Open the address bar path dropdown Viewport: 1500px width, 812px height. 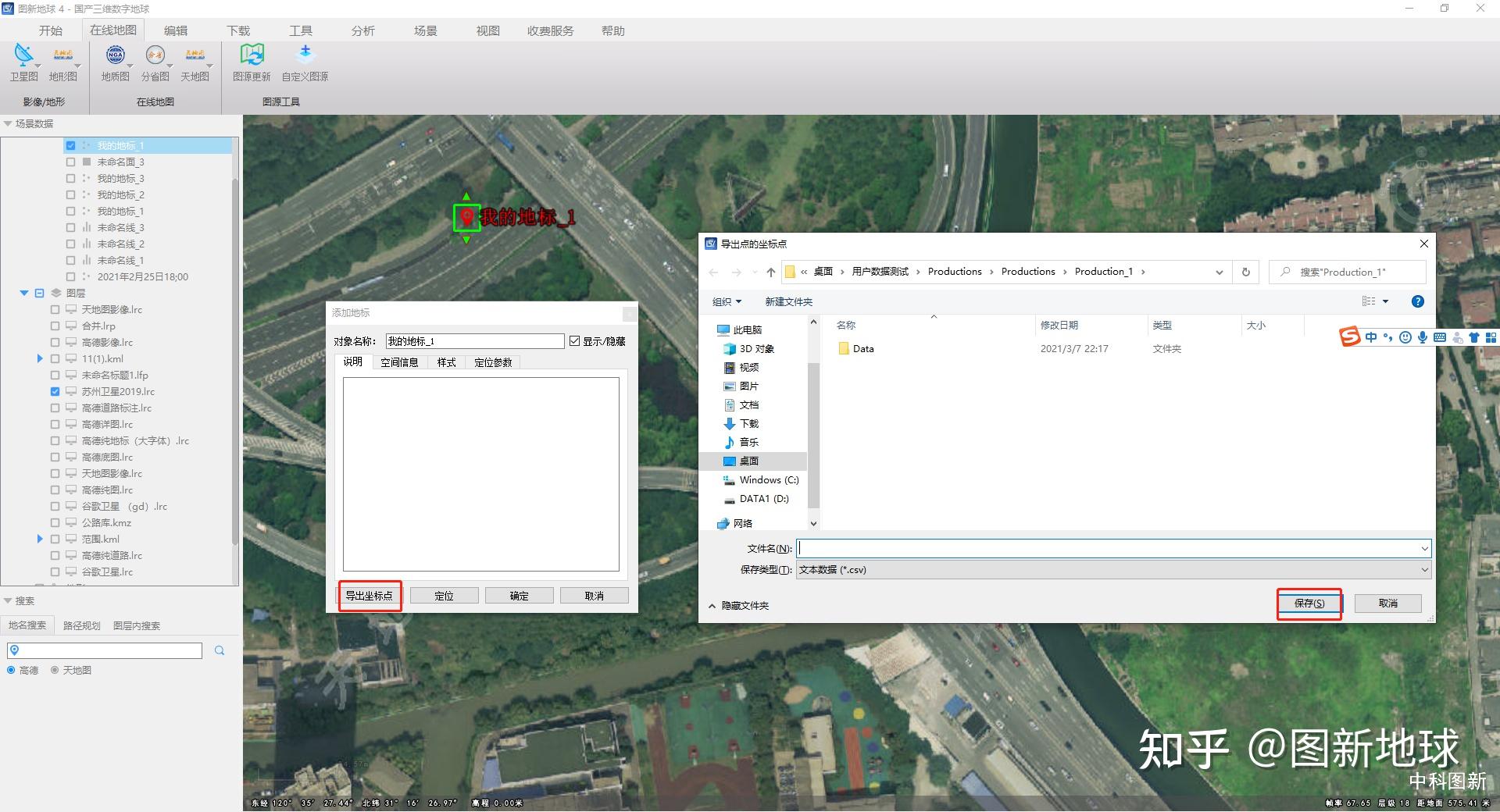(x=1220, y=272)
